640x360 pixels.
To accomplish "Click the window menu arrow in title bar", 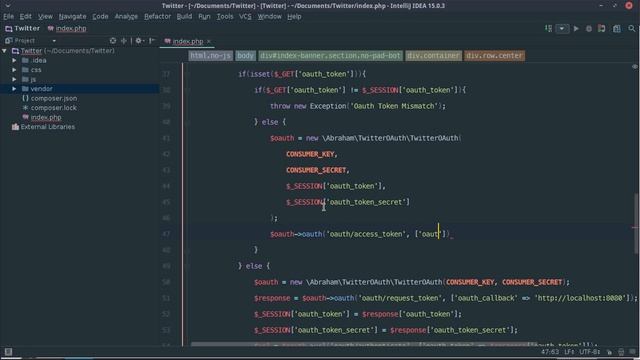I will pyautogui.click(x=7, y=6).
